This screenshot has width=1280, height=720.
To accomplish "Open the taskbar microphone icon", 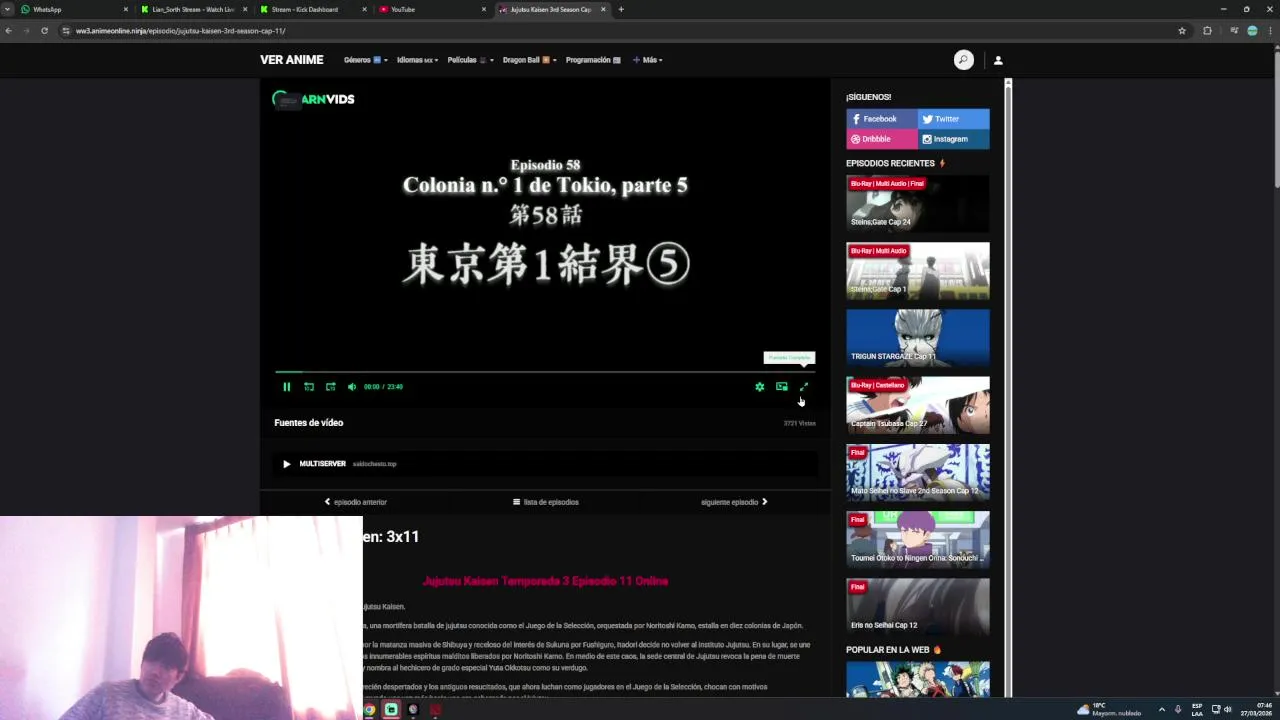I will (x=1178, y=710).
